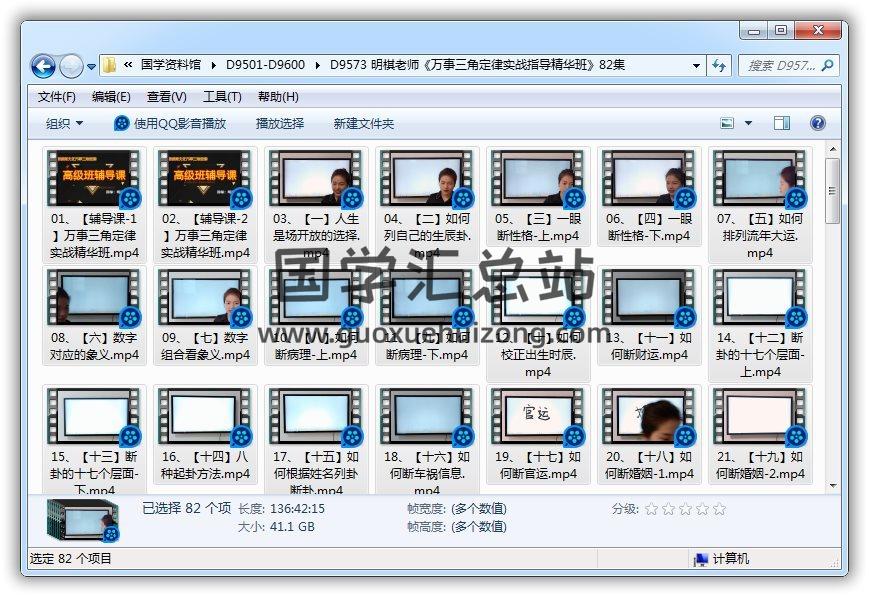869x597 pixels.
Task: Toggle the preview pane button
Action: (782, 123)
